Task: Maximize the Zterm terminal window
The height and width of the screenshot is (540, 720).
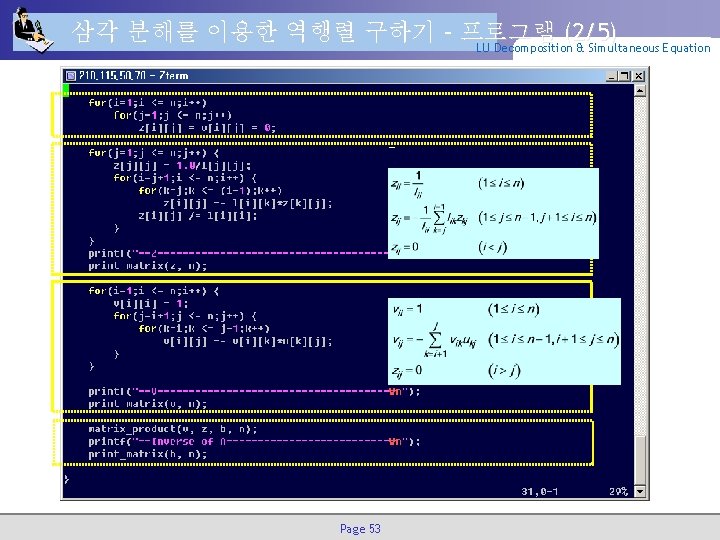Action: pyautogui.click(x=624, y=76)
